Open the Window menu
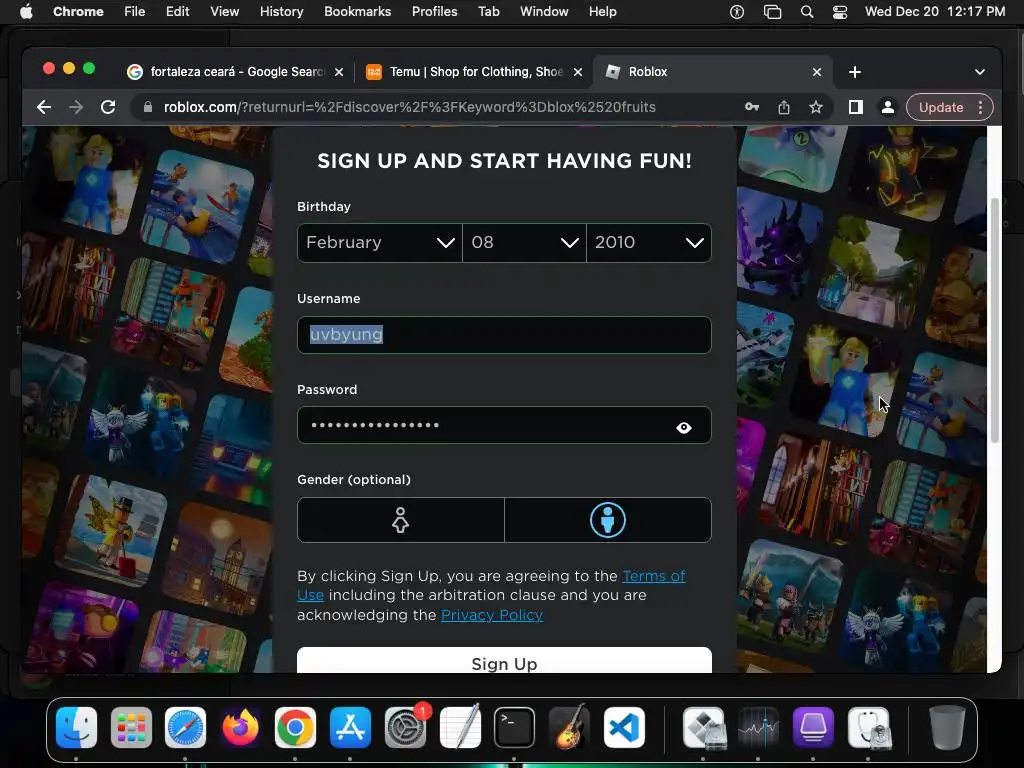 [x=544, y=12]
